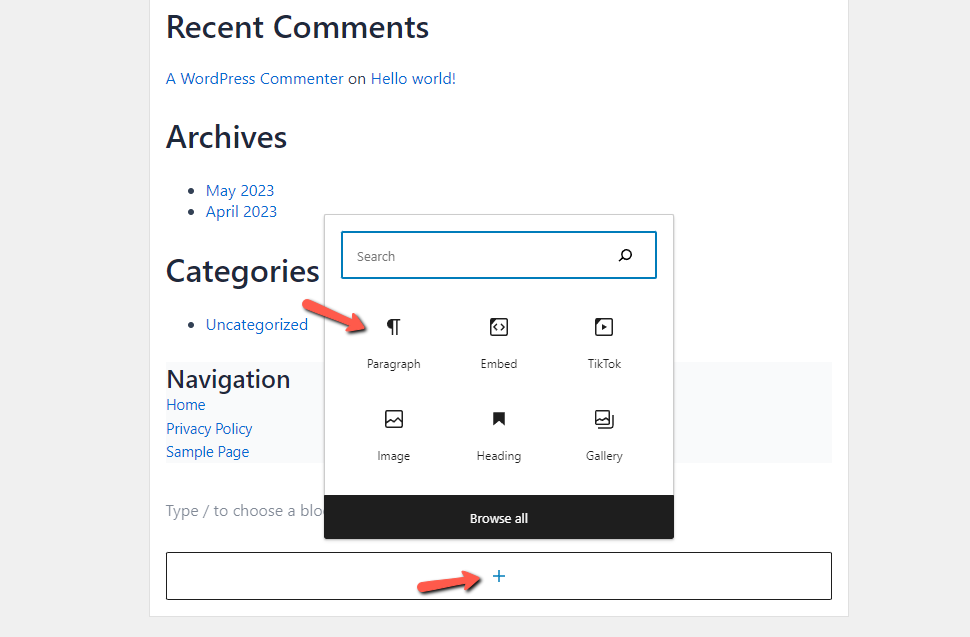This screenshot has width=970, height=637.
Task: Insert an Embed block
Action: [x=498, y=327]
